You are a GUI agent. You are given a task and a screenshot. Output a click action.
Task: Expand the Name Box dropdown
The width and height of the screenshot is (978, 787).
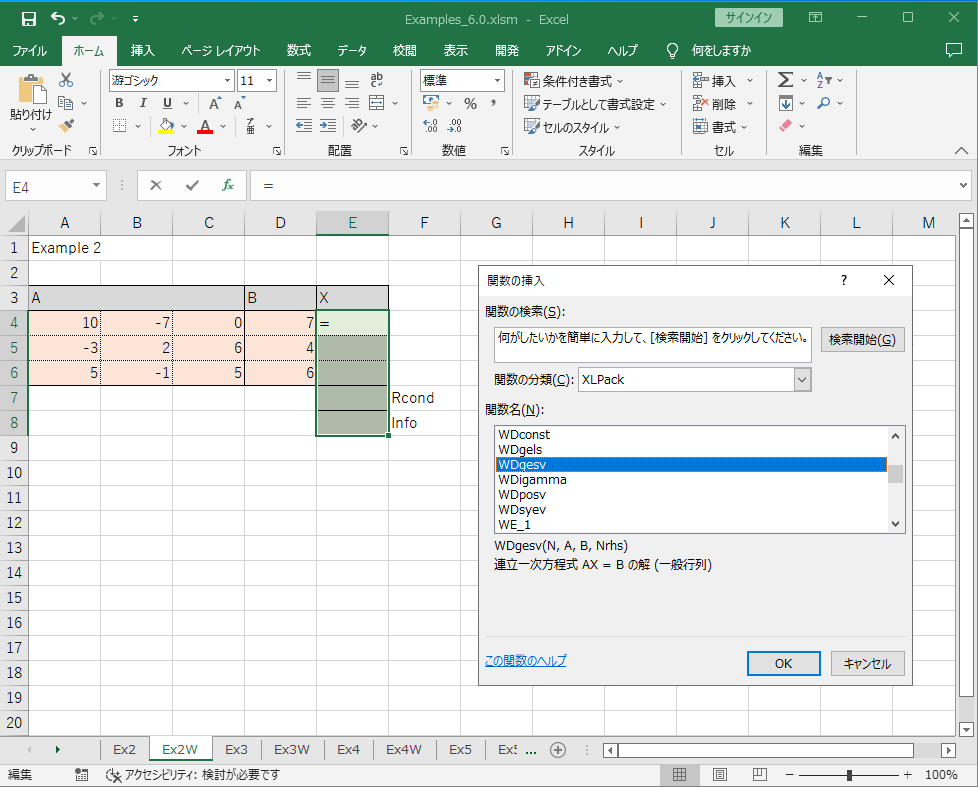[x=96, y=185]
